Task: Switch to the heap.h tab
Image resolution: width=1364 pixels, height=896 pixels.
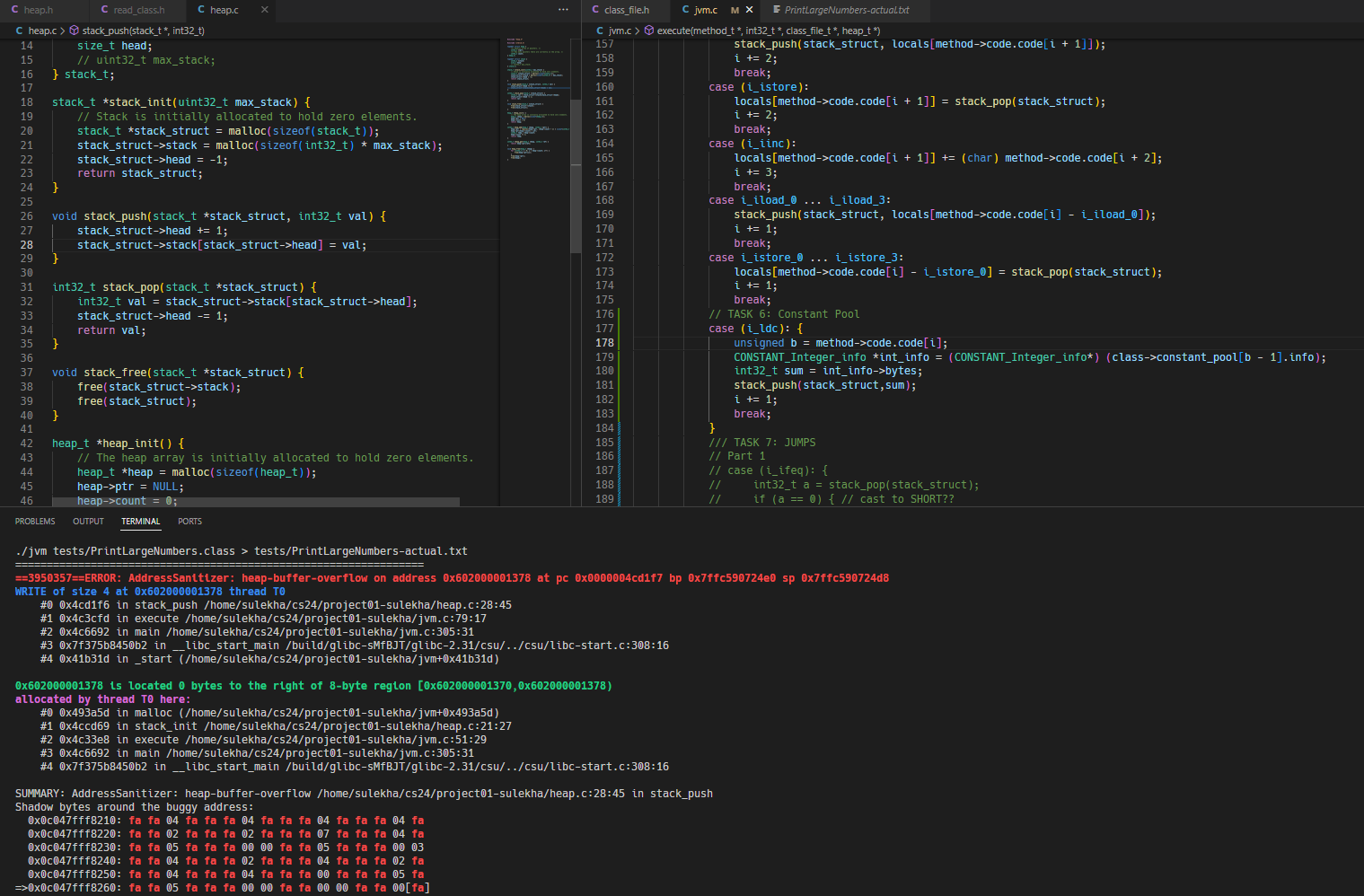Action: click(x=38, y=10)
